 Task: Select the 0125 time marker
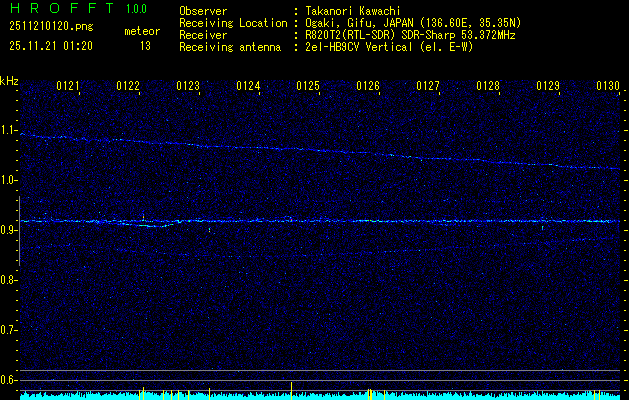(308, 87)
